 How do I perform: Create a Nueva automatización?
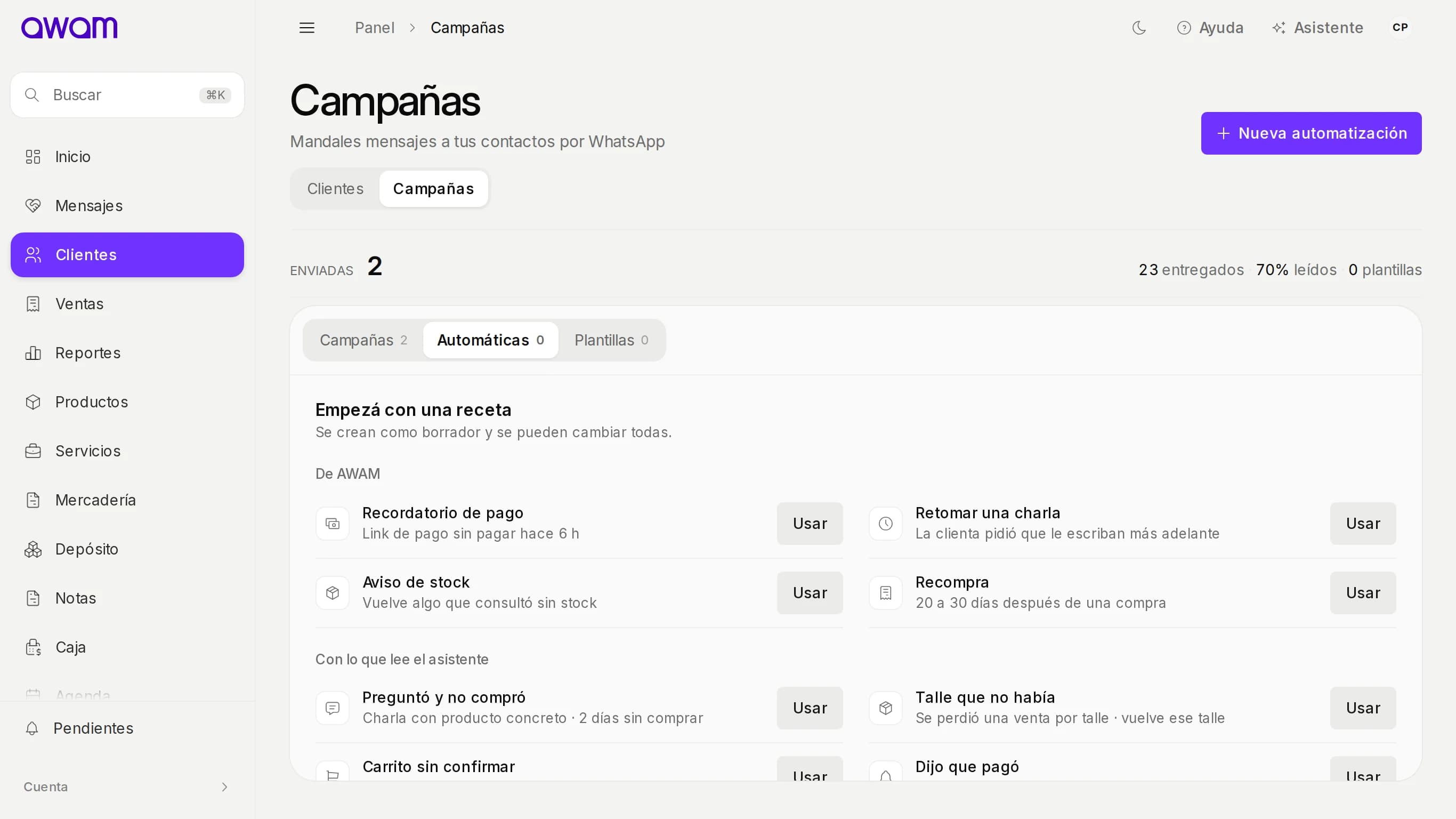1311,133
